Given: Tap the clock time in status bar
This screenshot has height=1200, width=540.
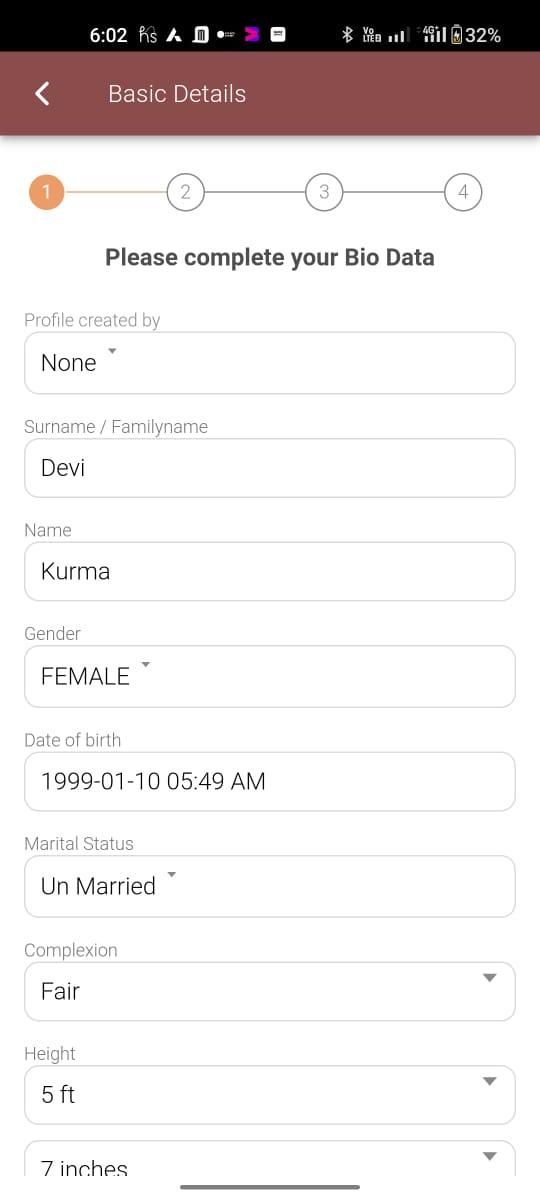Looking at the screenshot, I should (x=108, y=35).
